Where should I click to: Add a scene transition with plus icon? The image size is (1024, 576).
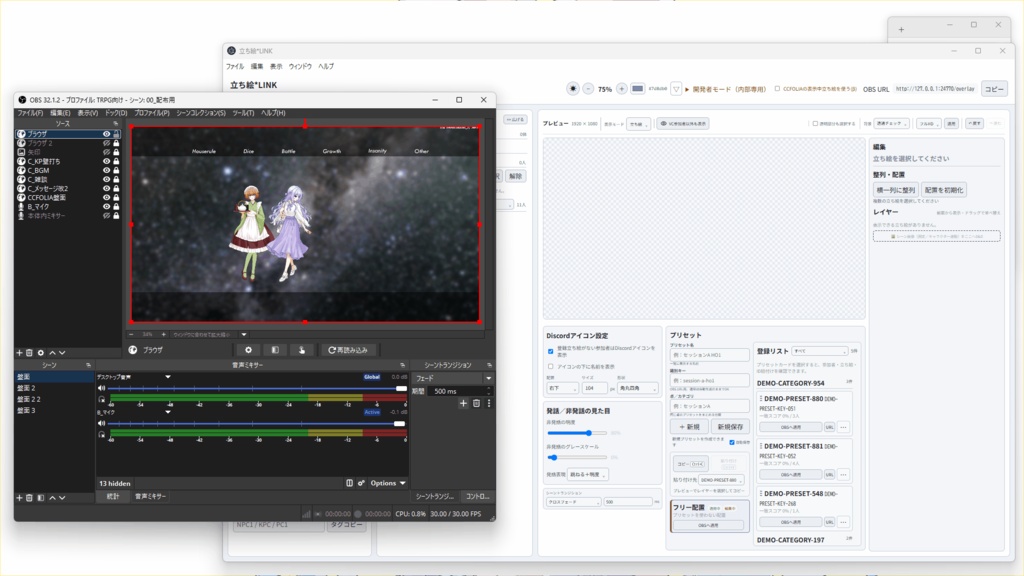pyautogui.click(x=463, y=404)
